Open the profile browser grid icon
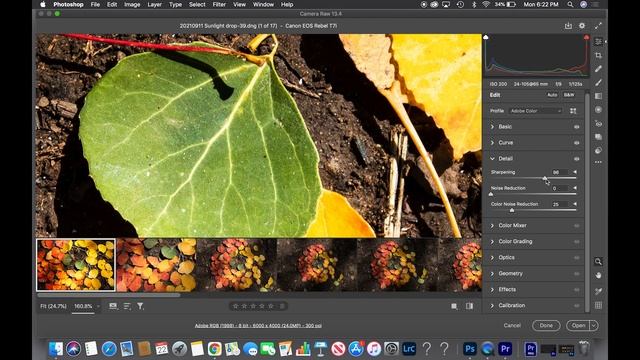Image resolution: width=640 pixels, height=360 pixels. 573,111
